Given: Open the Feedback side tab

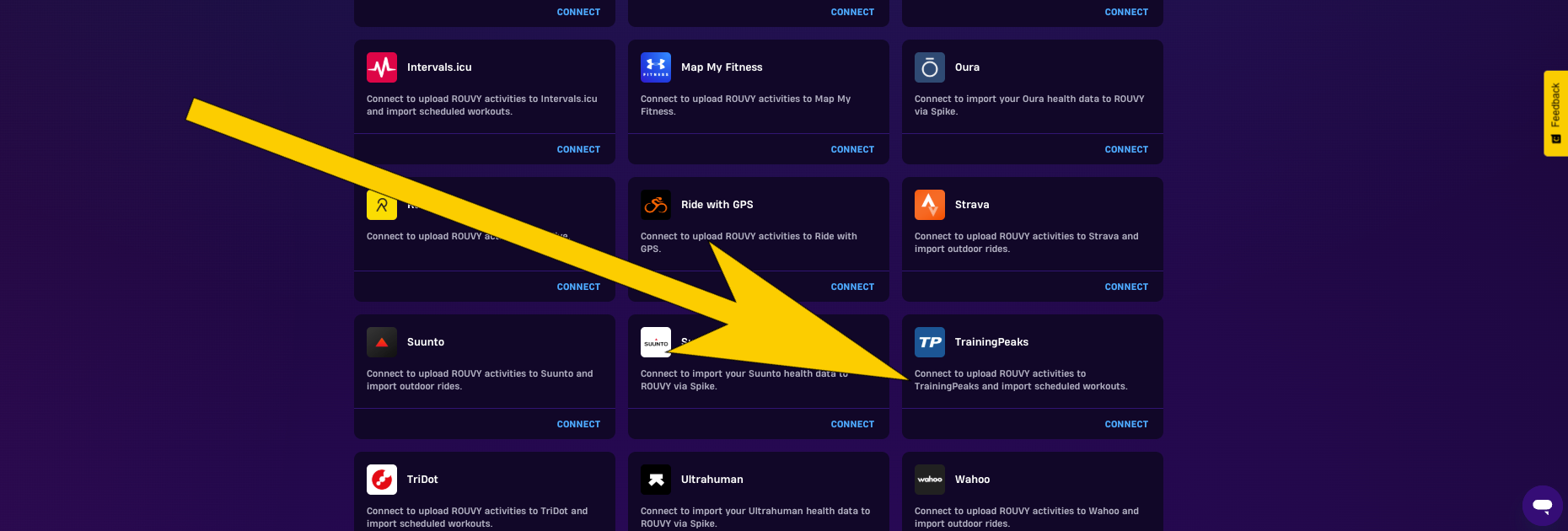Looking at the screenshot, I should (x=1555, y=113).
